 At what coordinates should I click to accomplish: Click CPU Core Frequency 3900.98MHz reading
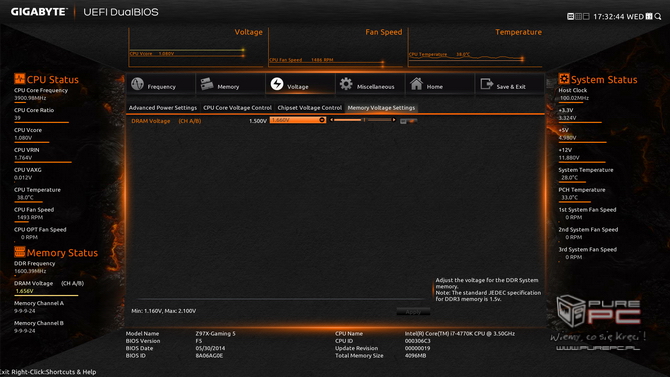pyautogui.click(x=41, y=94)
